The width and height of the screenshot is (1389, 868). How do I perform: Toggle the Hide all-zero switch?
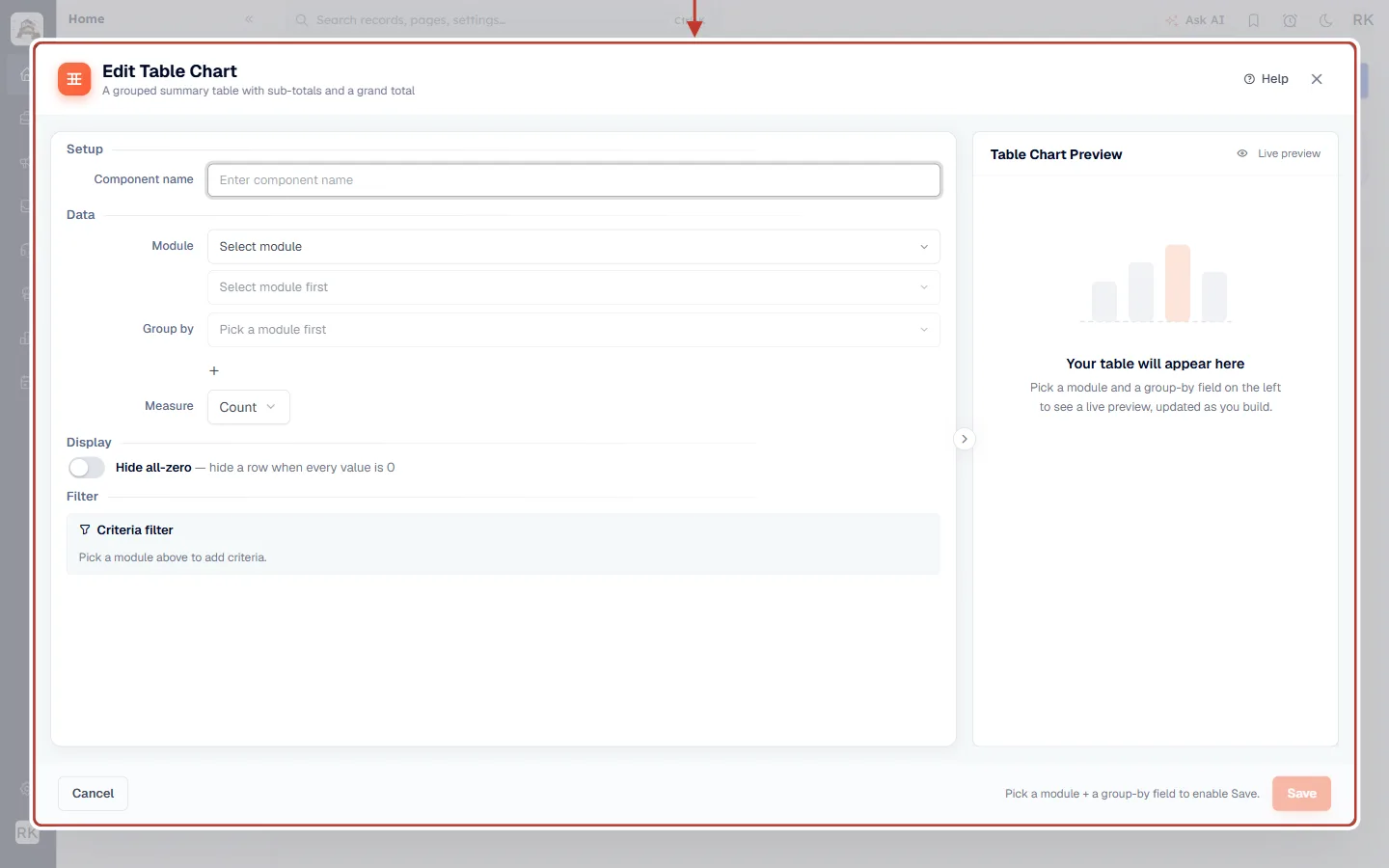click(87, 468)
